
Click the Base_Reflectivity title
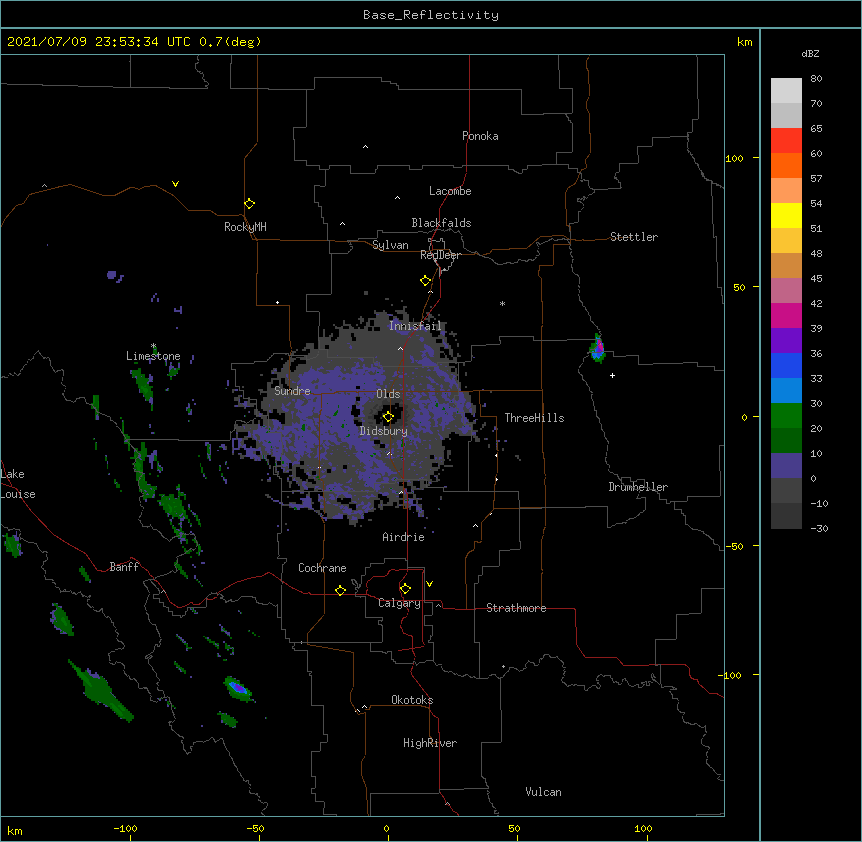(x=431, y=15)
